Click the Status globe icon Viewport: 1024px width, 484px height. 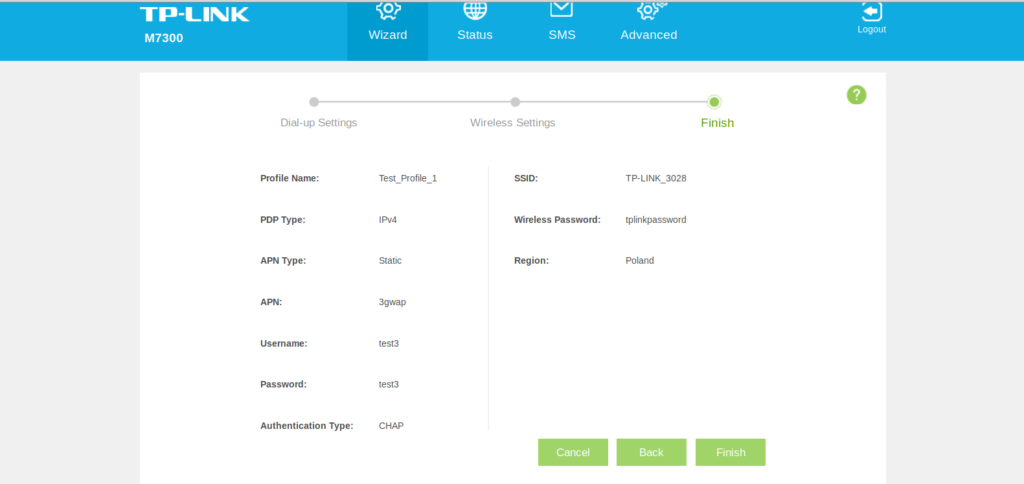point(475,9)
